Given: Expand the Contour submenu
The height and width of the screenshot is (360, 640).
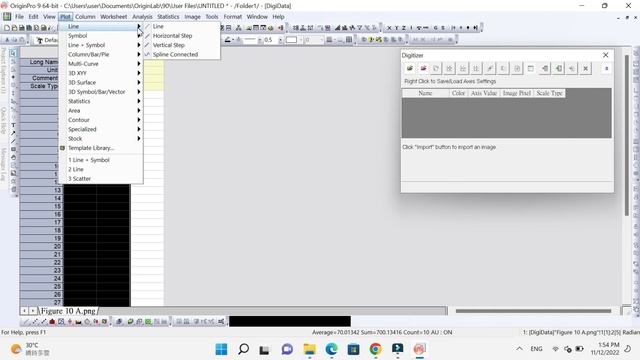Looking at the screenshot, I should [101, 120].
